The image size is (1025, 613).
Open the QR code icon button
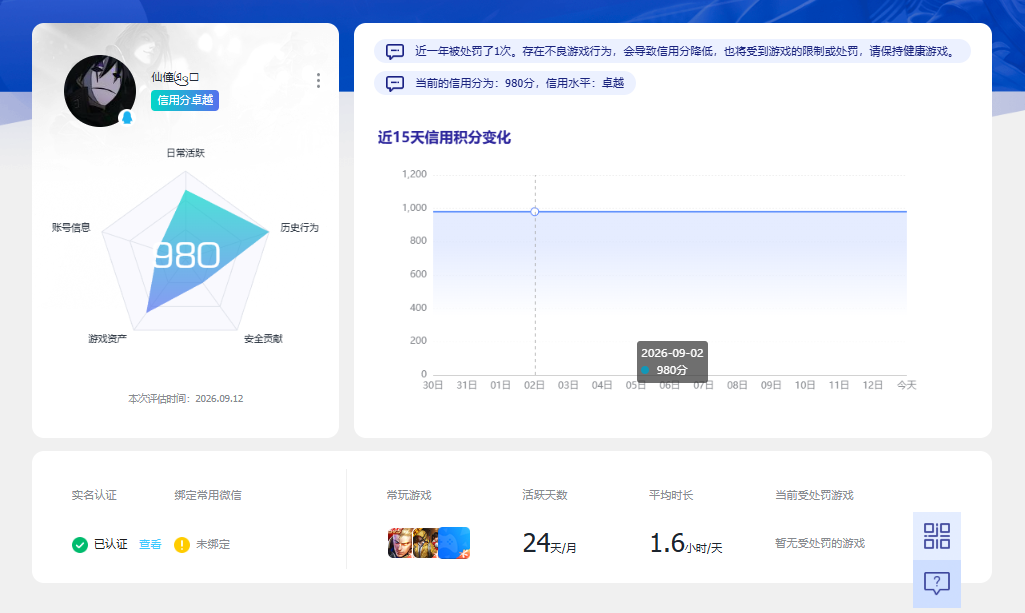point(937,536)
